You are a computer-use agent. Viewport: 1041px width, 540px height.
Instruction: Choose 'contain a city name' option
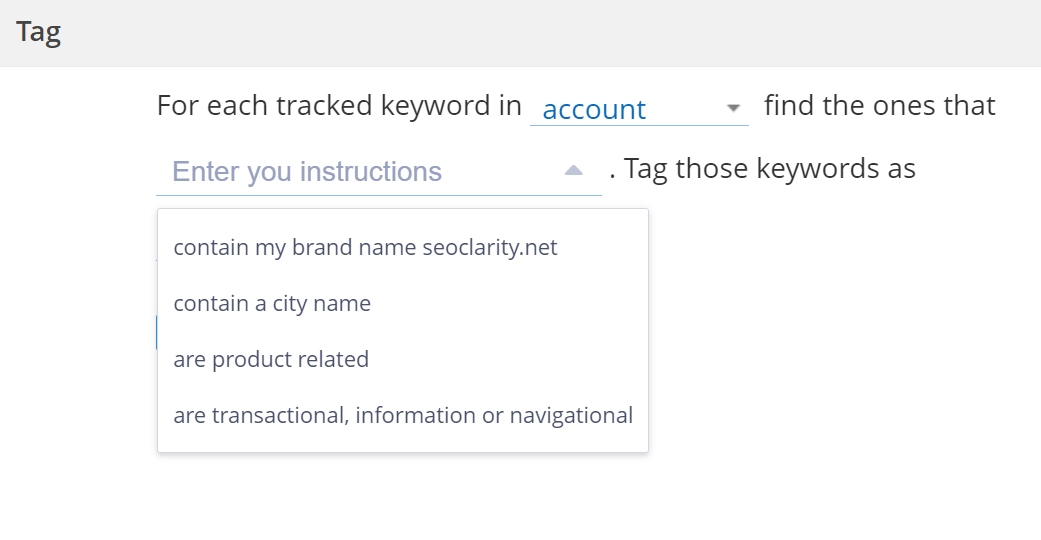272,303
